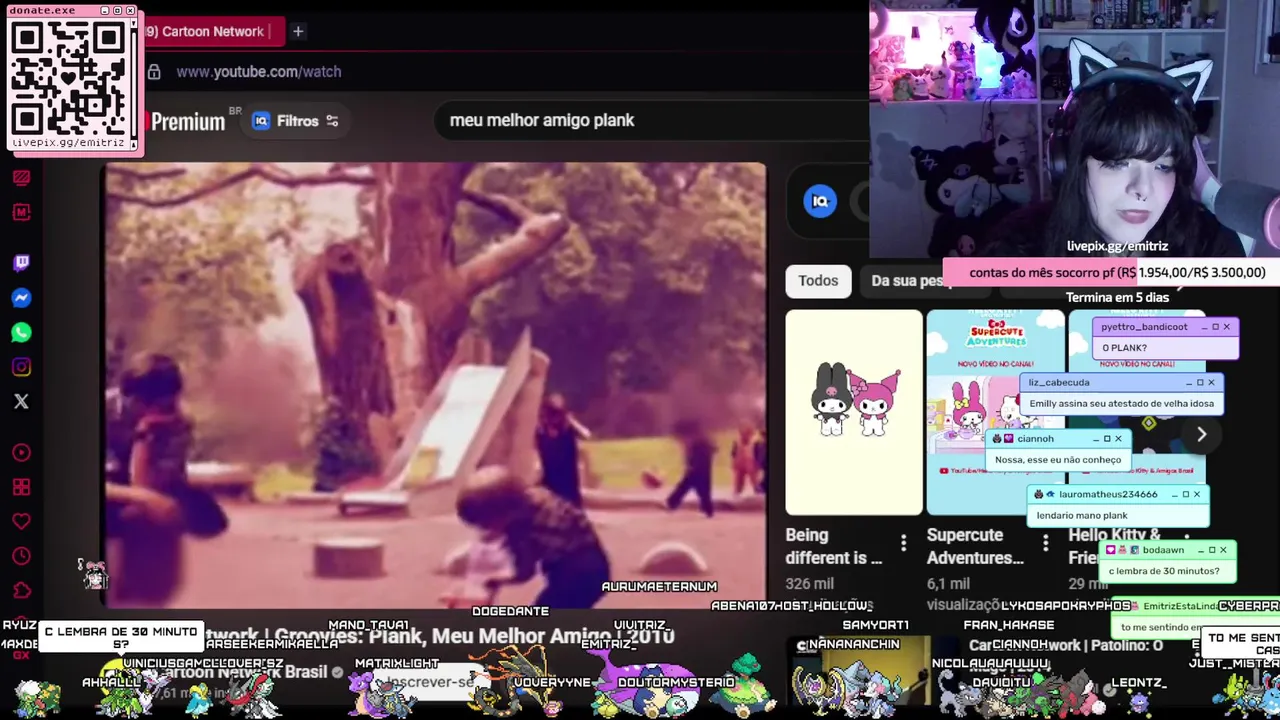Click the donate.exe QR code
This screenshot has width=1280, height=720.
69,78
